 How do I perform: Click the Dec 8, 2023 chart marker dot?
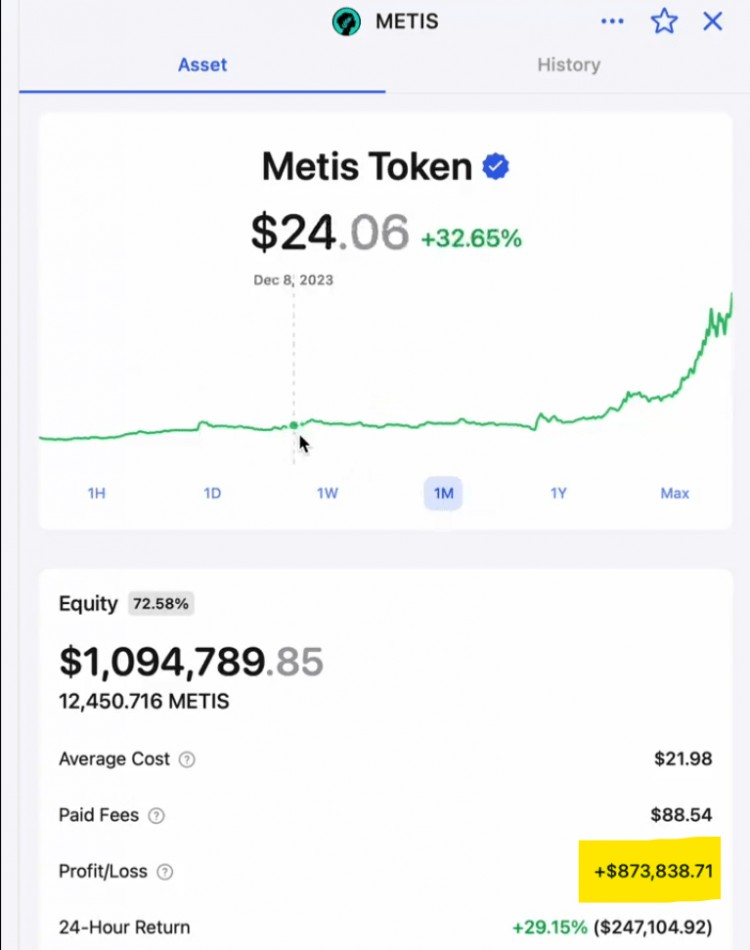294,426
